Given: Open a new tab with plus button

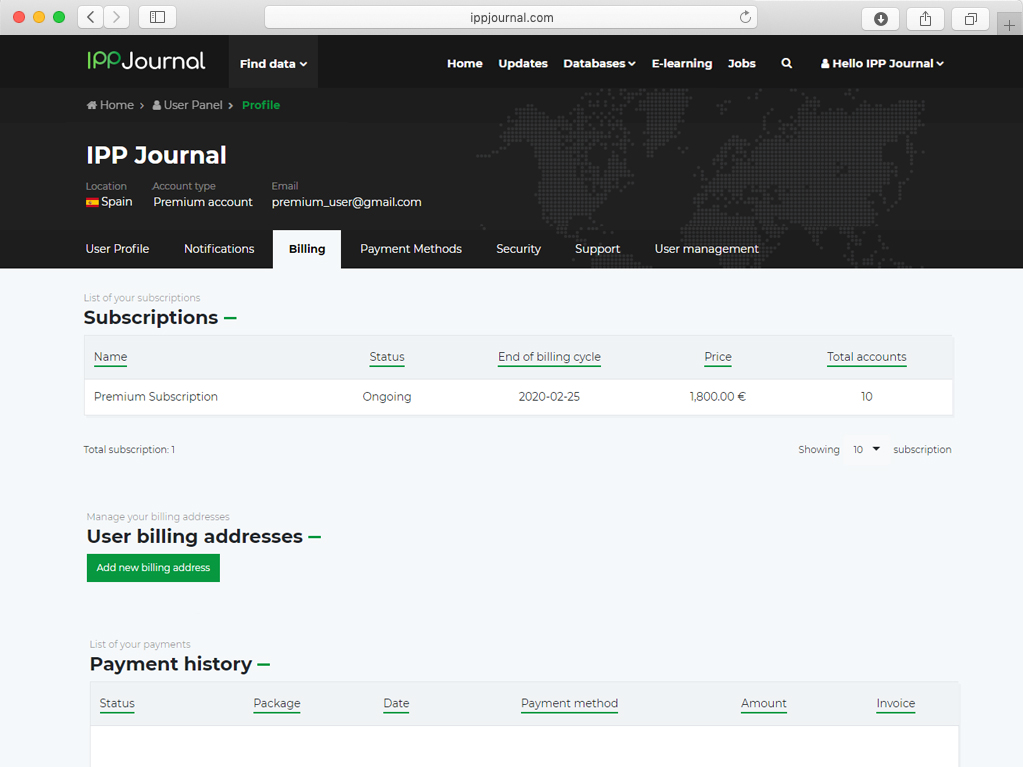Looking at the screenshot, I should [x=1009, y=25].
